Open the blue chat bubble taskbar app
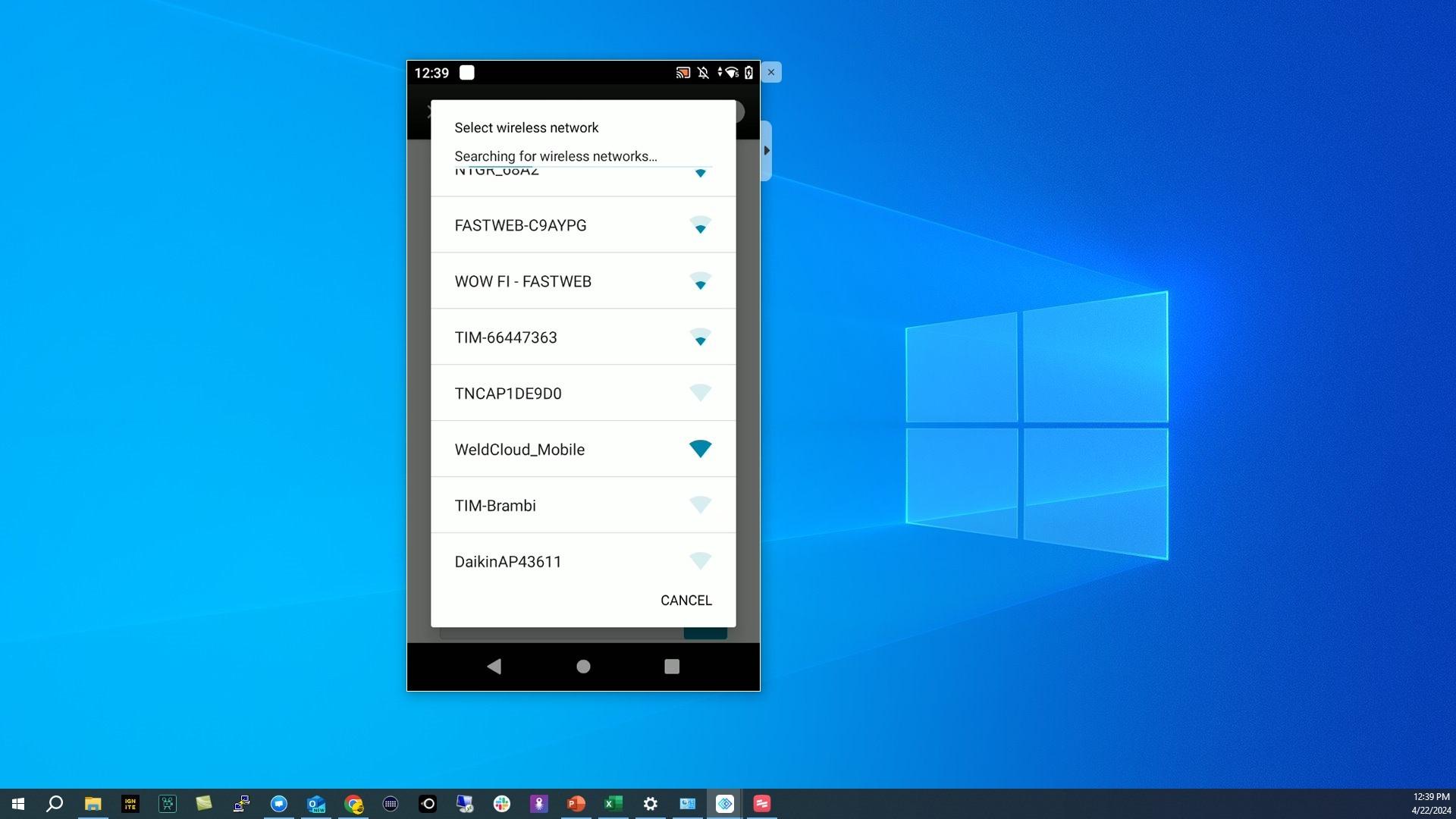This screenshot has width=1456, height=819. [x=278, y=804]
